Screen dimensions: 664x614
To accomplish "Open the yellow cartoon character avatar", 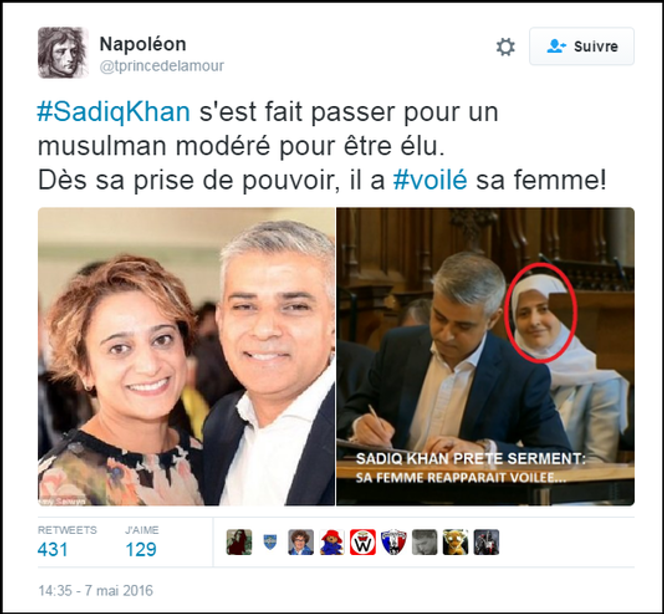I will pyautogui.click(x=456, y=542).
